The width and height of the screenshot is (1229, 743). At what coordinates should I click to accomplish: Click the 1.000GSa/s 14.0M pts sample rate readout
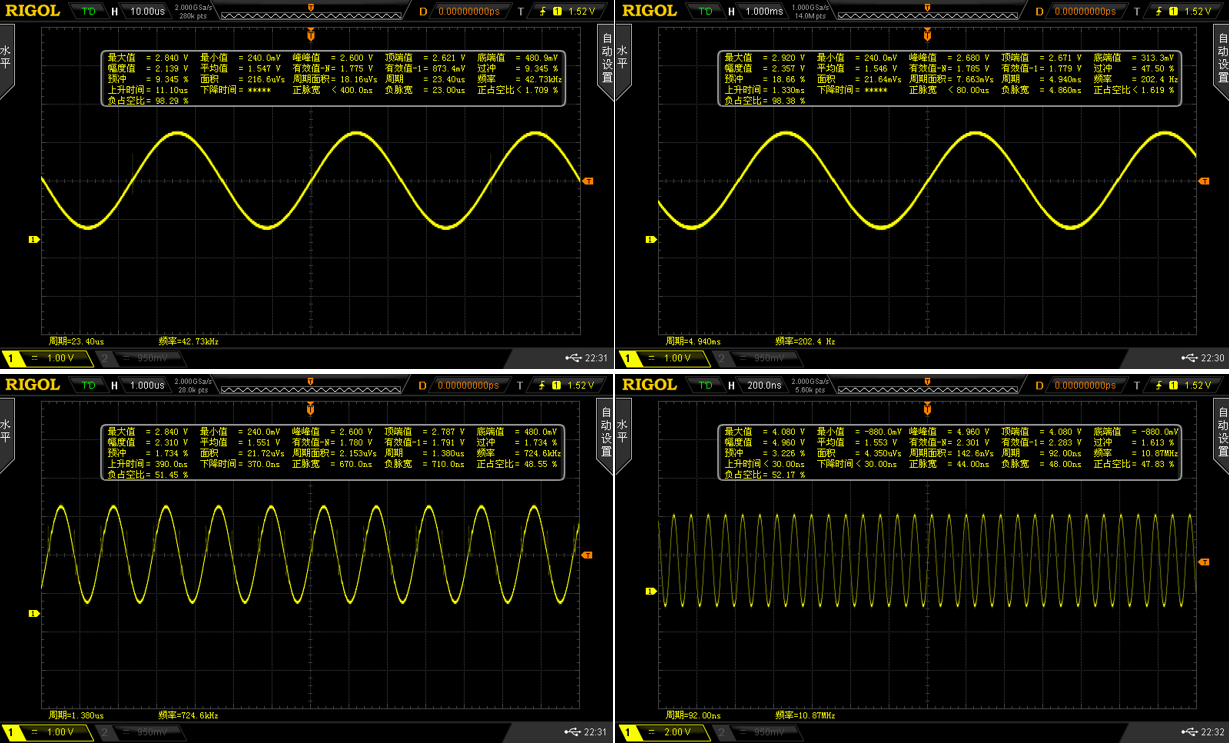(x=809, y=11)
